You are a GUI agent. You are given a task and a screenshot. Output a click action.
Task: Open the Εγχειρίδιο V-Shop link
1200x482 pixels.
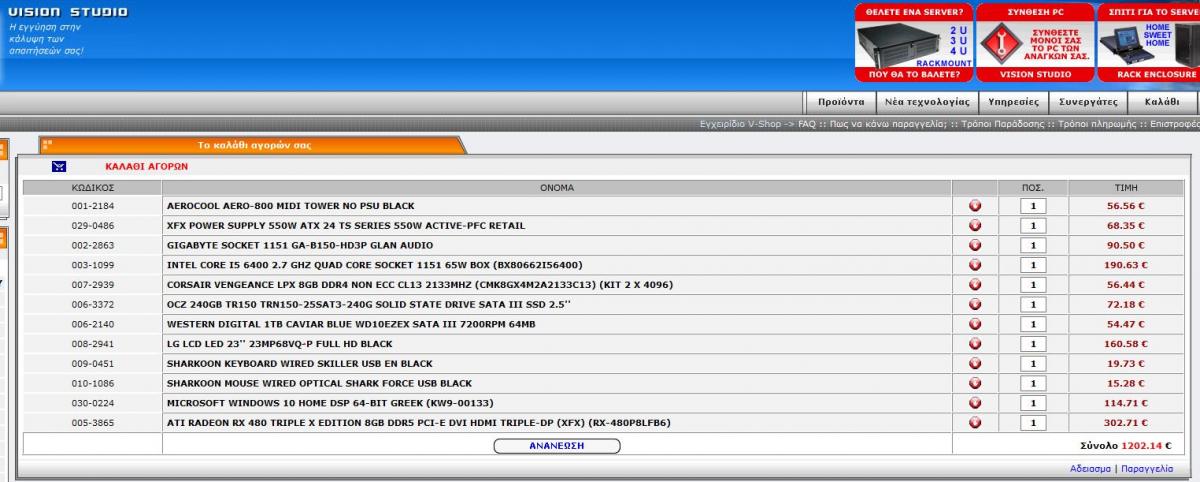741,125
